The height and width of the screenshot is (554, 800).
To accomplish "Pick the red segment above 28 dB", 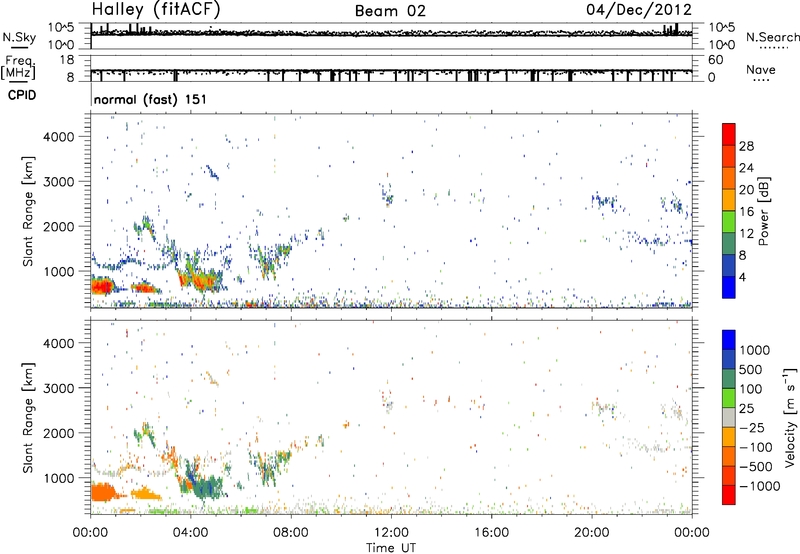I will [729, 134].
